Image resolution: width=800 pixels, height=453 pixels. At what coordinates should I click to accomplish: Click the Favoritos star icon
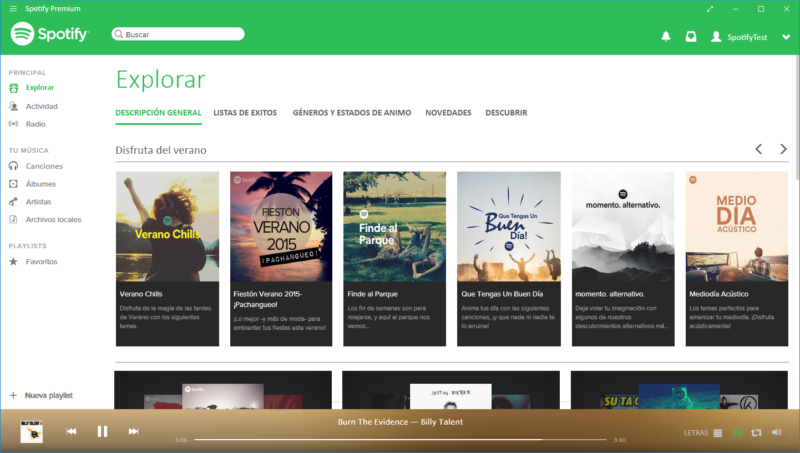coord(14,262)
